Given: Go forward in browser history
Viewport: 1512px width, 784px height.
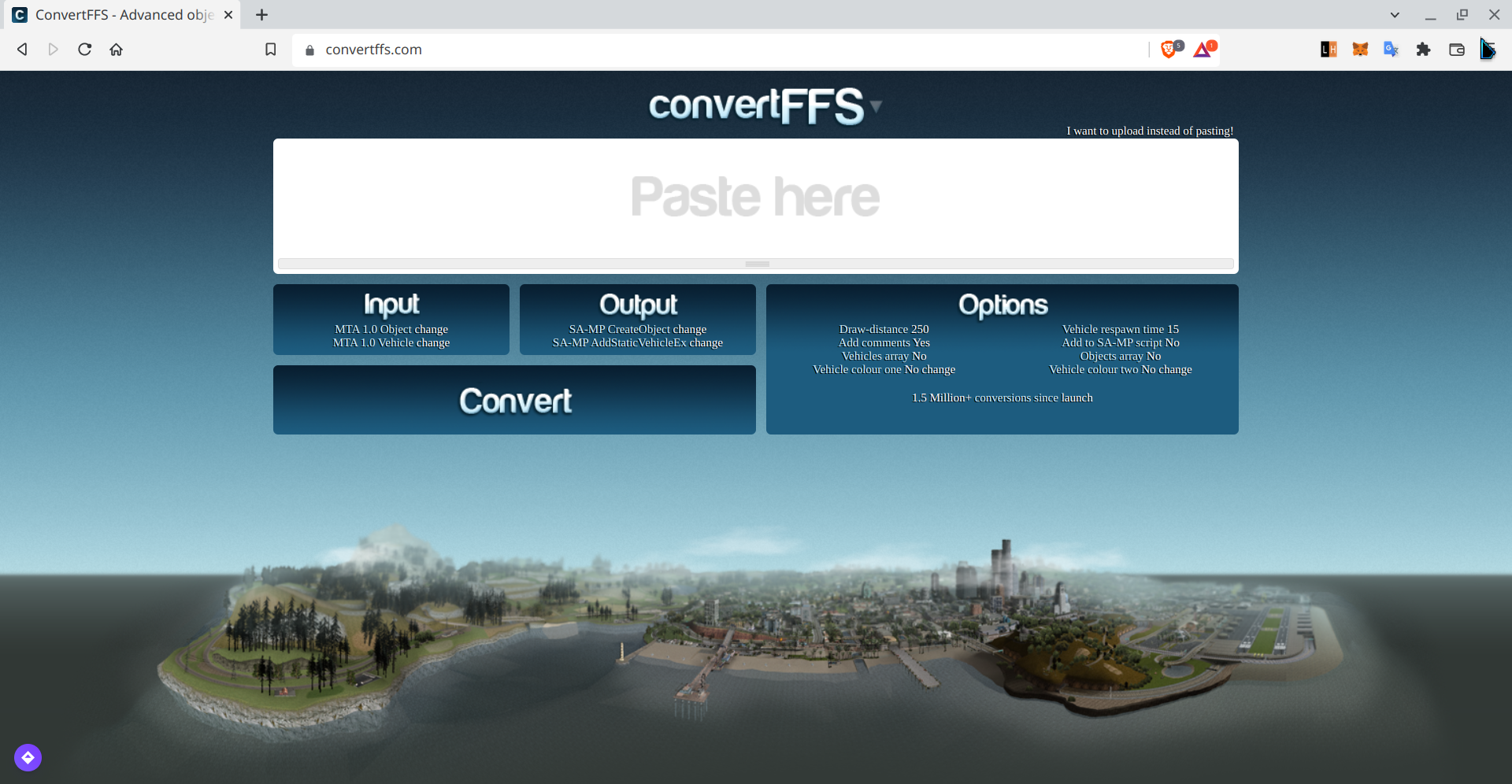Looking at the screenshot, I should [x=53, y=50].
